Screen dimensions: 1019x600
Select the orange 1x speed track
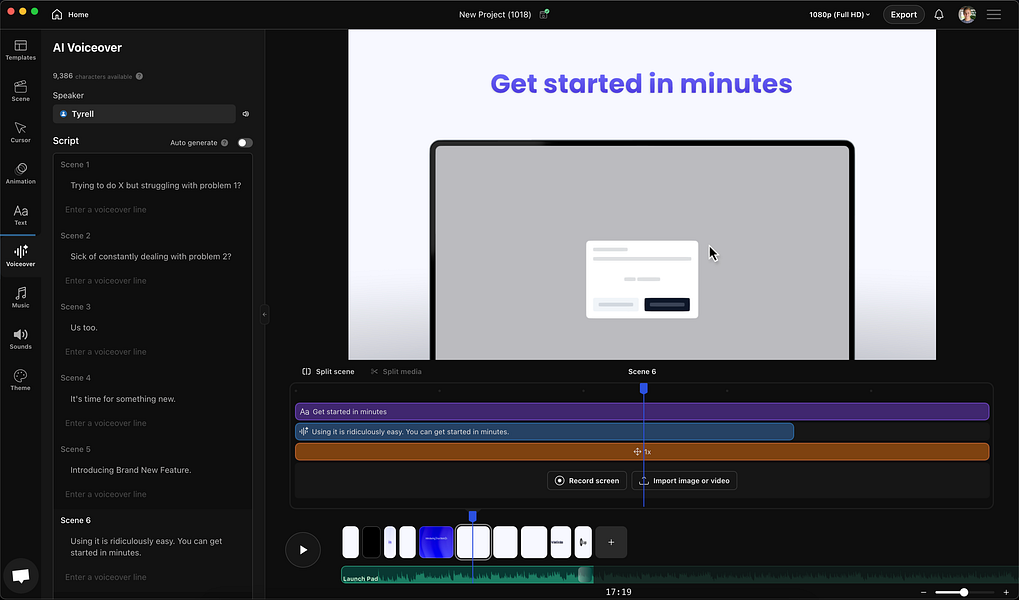point(642,452)
